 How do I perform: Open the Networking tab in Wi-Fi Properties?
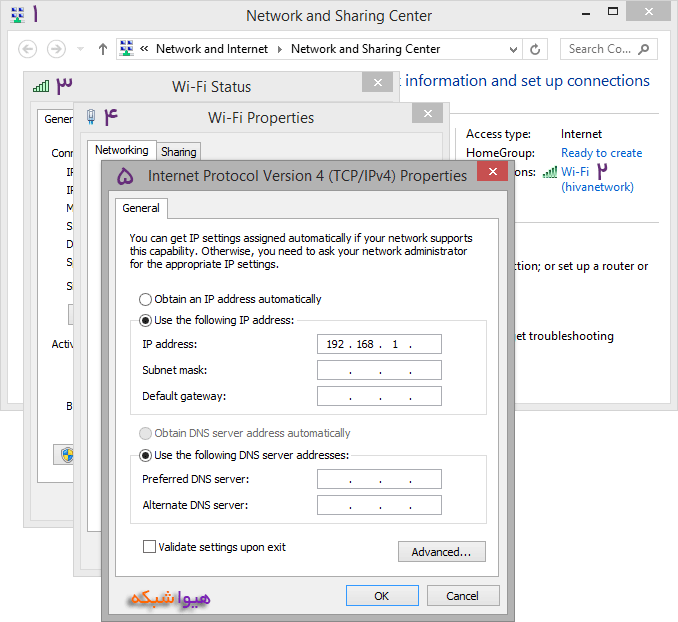(x=121, y=150)
